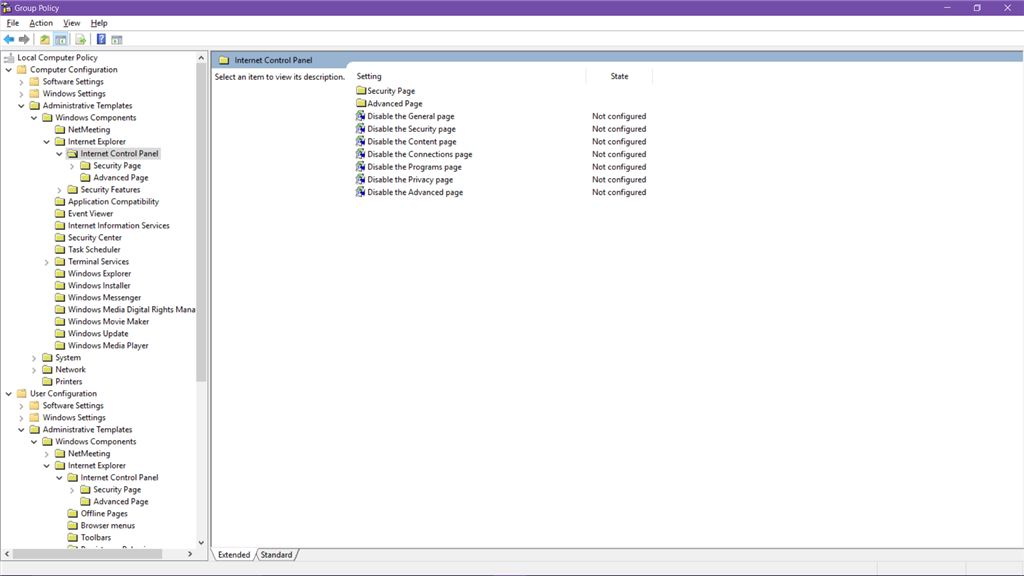Click the Export List toolbar icon

[80, 40]
